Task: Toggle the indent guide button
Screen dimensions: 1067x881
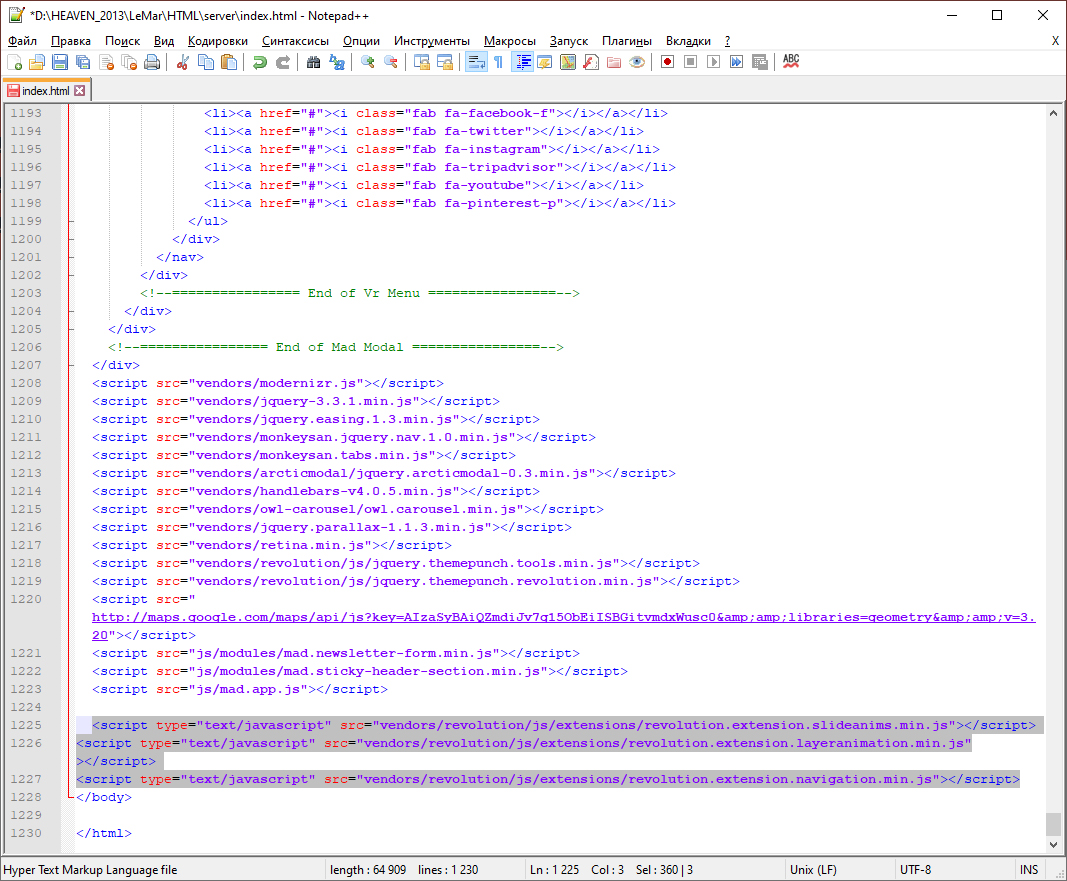Action: point(522,62)
